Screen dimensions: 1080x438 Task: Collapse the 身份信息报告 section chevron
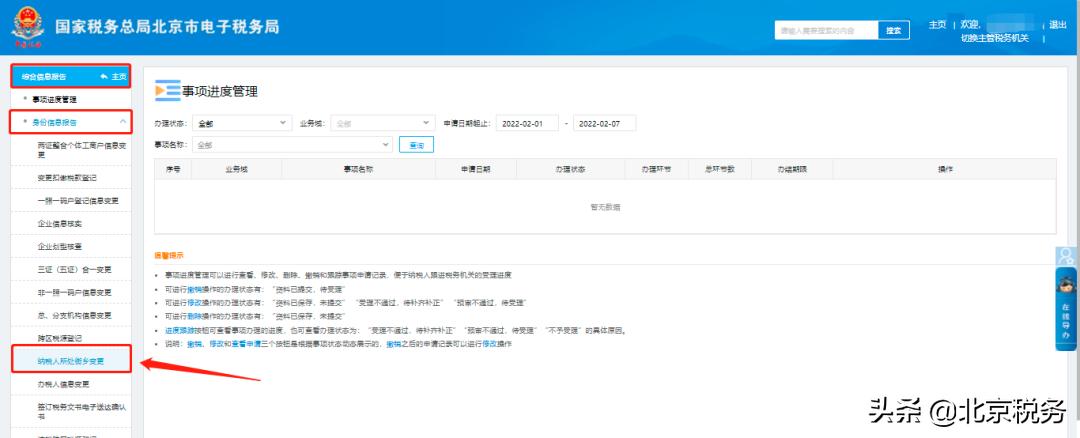point(123,122)
